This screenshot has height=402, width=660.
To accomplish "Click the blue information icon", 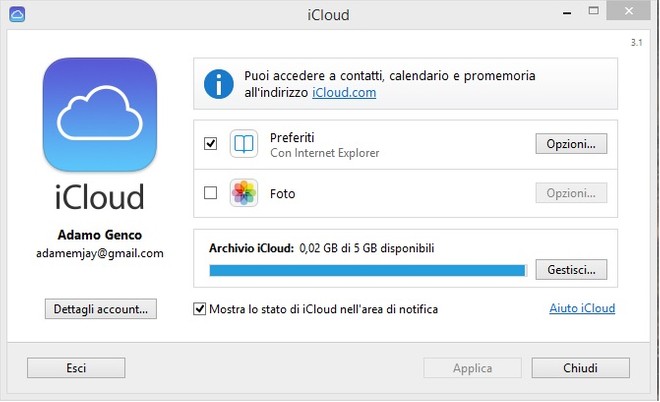I will click(218, 84).
